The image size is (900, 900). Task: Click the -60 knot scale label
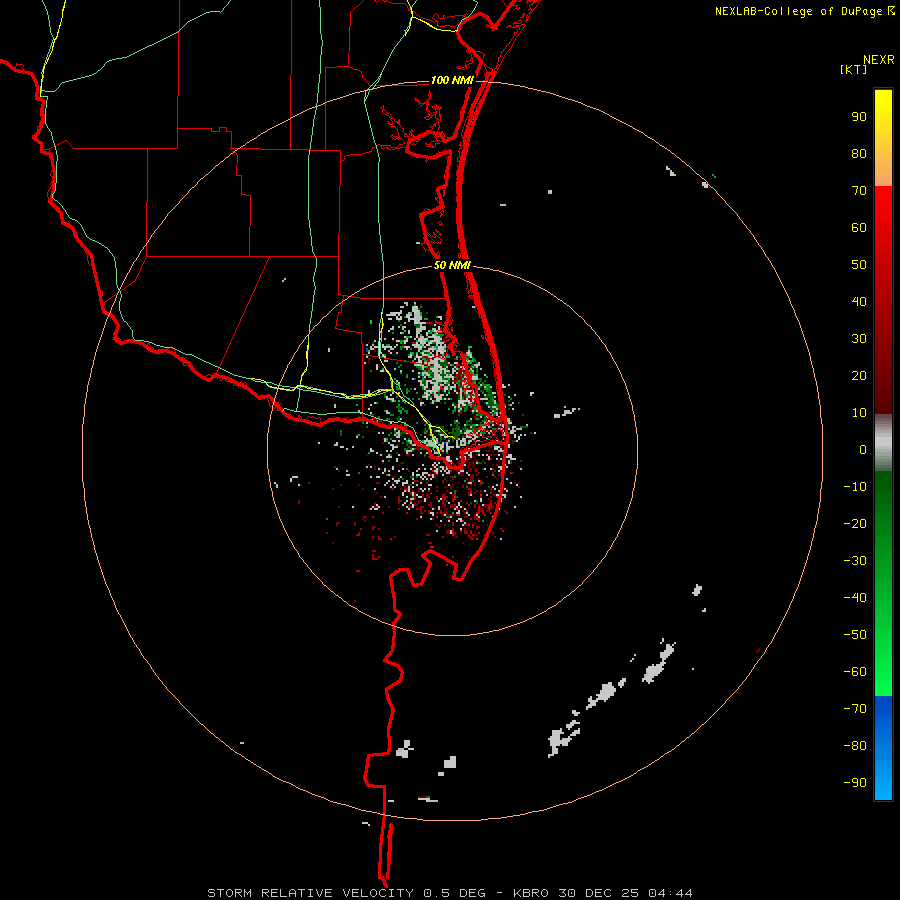[x=855, y=672]
